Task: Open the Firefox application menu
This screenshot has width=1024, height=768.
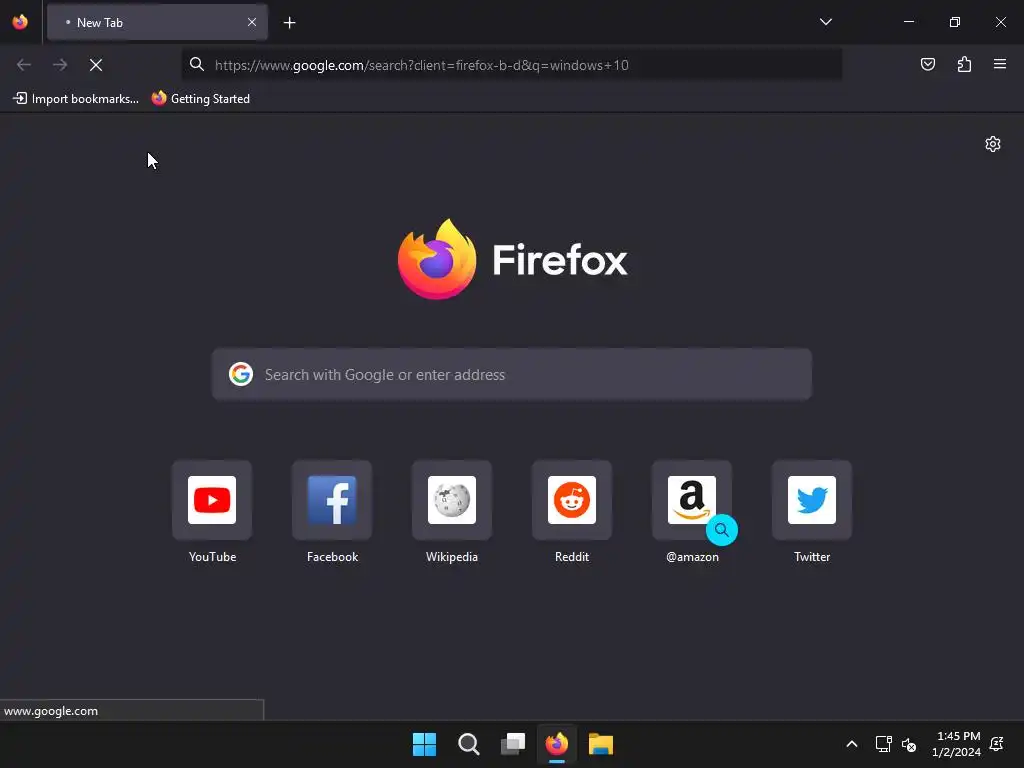Action: coord(999,64)
